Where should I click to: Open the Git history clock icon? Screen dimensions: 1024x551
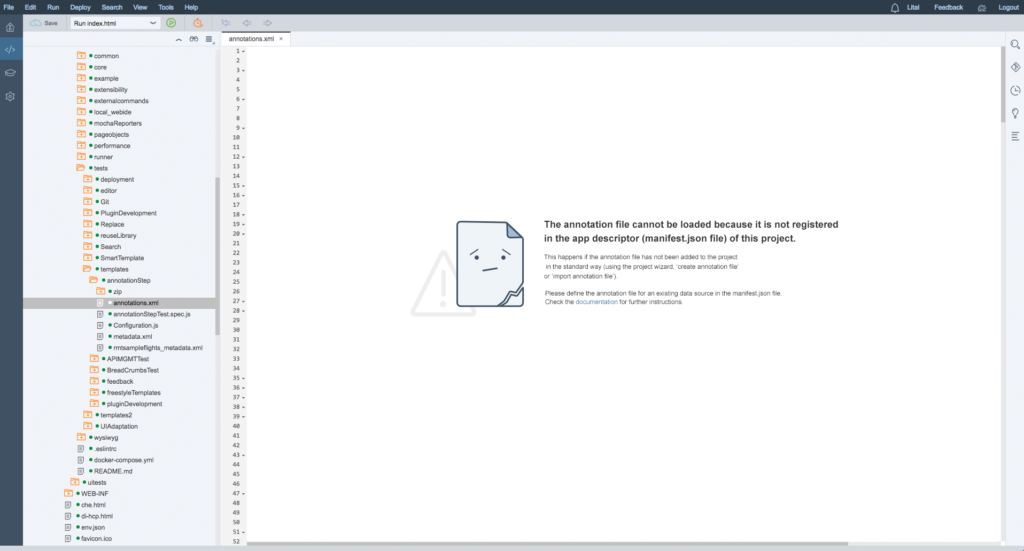click(x=1015, y=90)
